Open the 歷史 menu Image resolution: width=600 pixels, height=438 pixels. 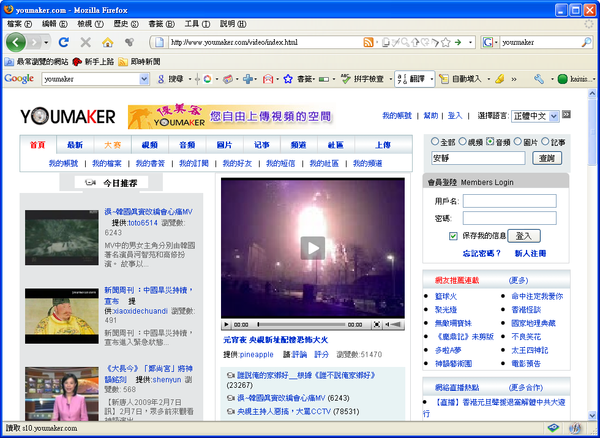tap(126, 24)
